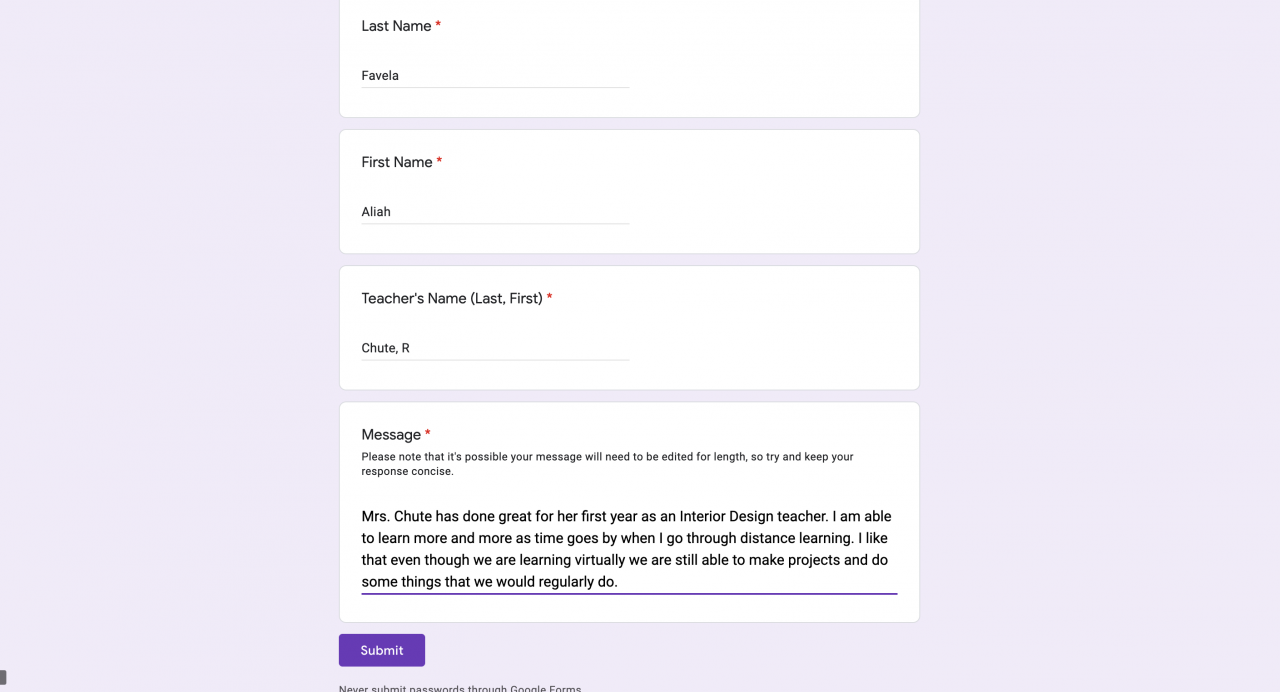Click the 'First Name' question label

[x=396, y=162]
